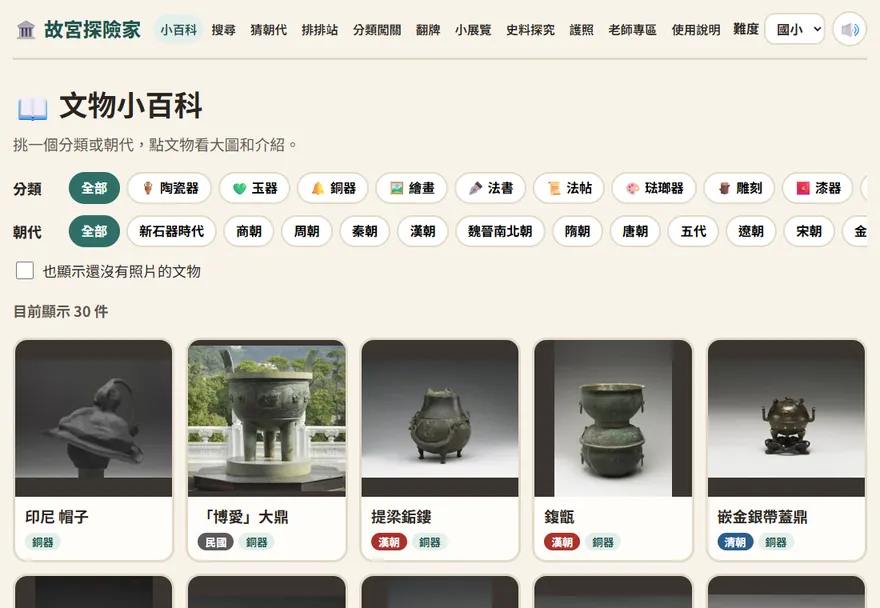Click the 故宮探險家 site title
Viewport: 880px width, 608px height.
tap(92, 30)
